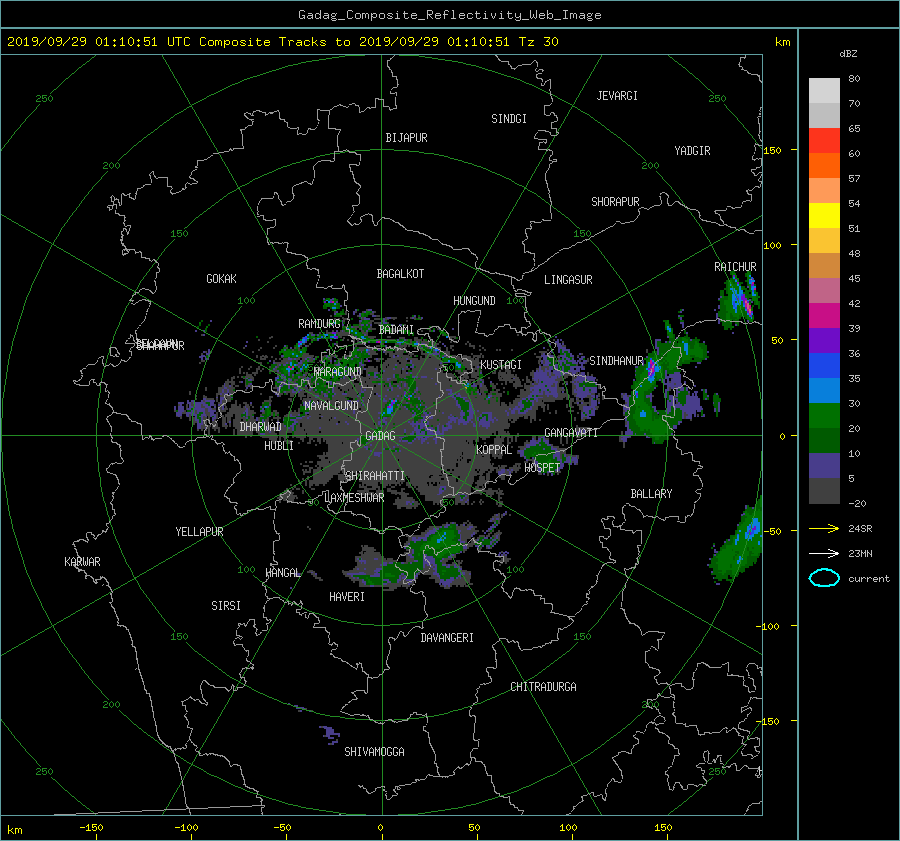The image size is (900, 841).
Task: Pick the green 20 dBZ swatch
Action: point(824,416)
